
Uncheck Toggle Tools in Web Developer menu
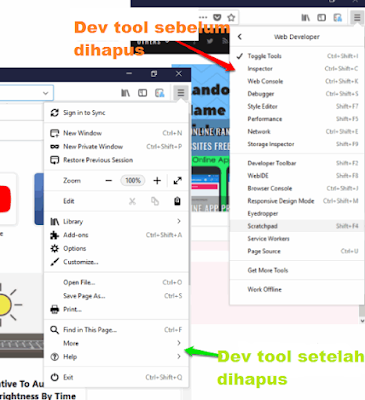coord(297,56)
